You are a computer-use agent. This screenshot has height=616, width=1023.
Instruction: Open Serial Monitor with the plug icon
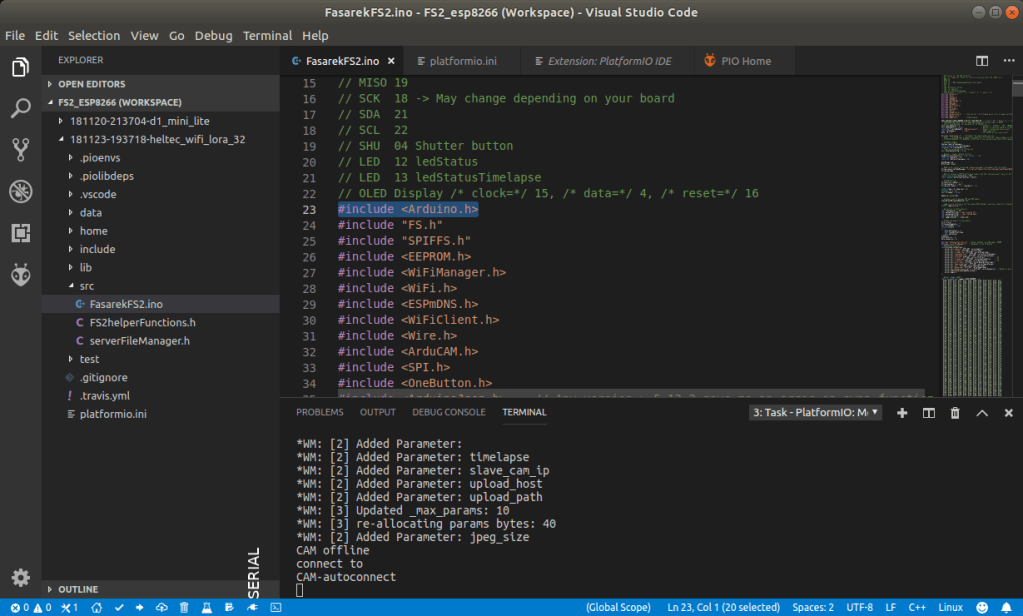pyautogui.click(x=251, y=607)
